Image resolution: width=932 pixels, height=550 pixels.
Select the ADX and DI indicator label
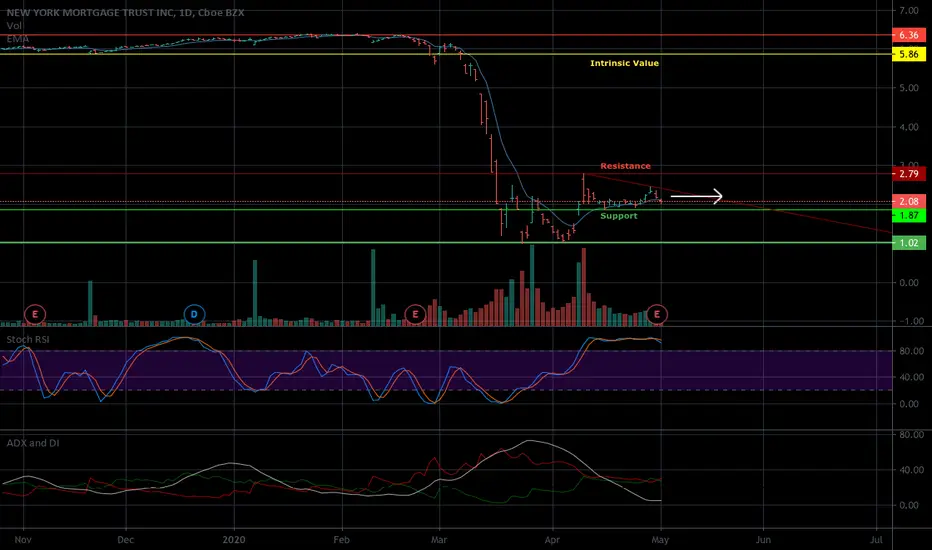[x=33, y=443]
